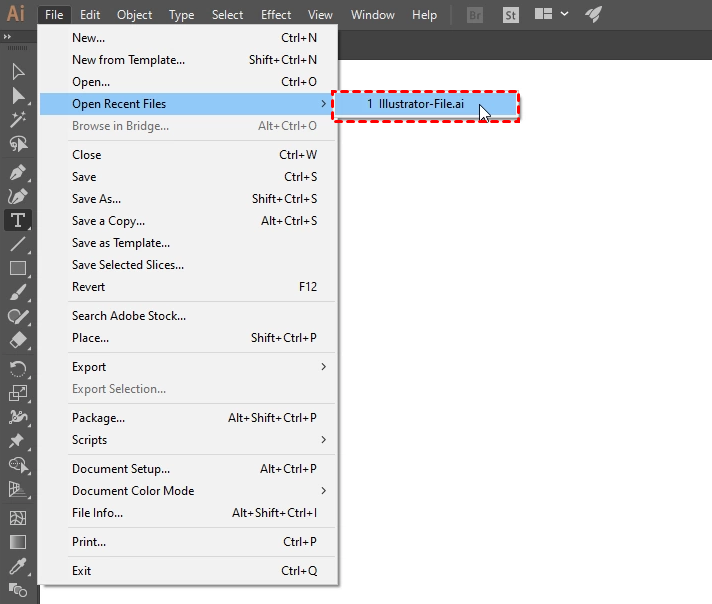Select the Selection tool arrow
The height and width of the screenshot is (604, 712).
tap(18, 71)
